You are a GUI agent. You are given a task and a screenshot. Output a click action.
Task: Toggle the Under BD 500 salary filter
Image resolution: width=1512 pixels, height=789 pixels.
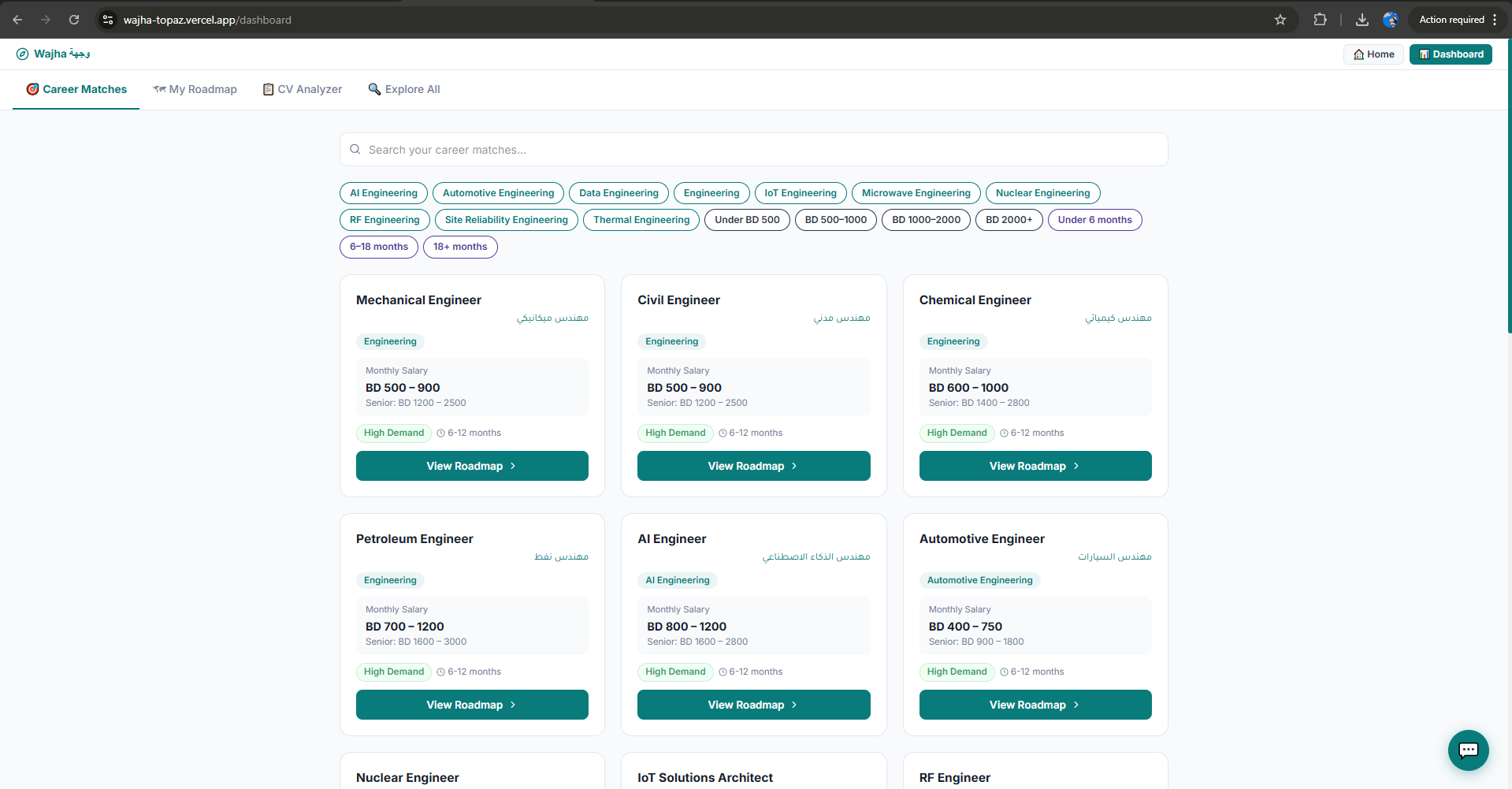(747, 220)
